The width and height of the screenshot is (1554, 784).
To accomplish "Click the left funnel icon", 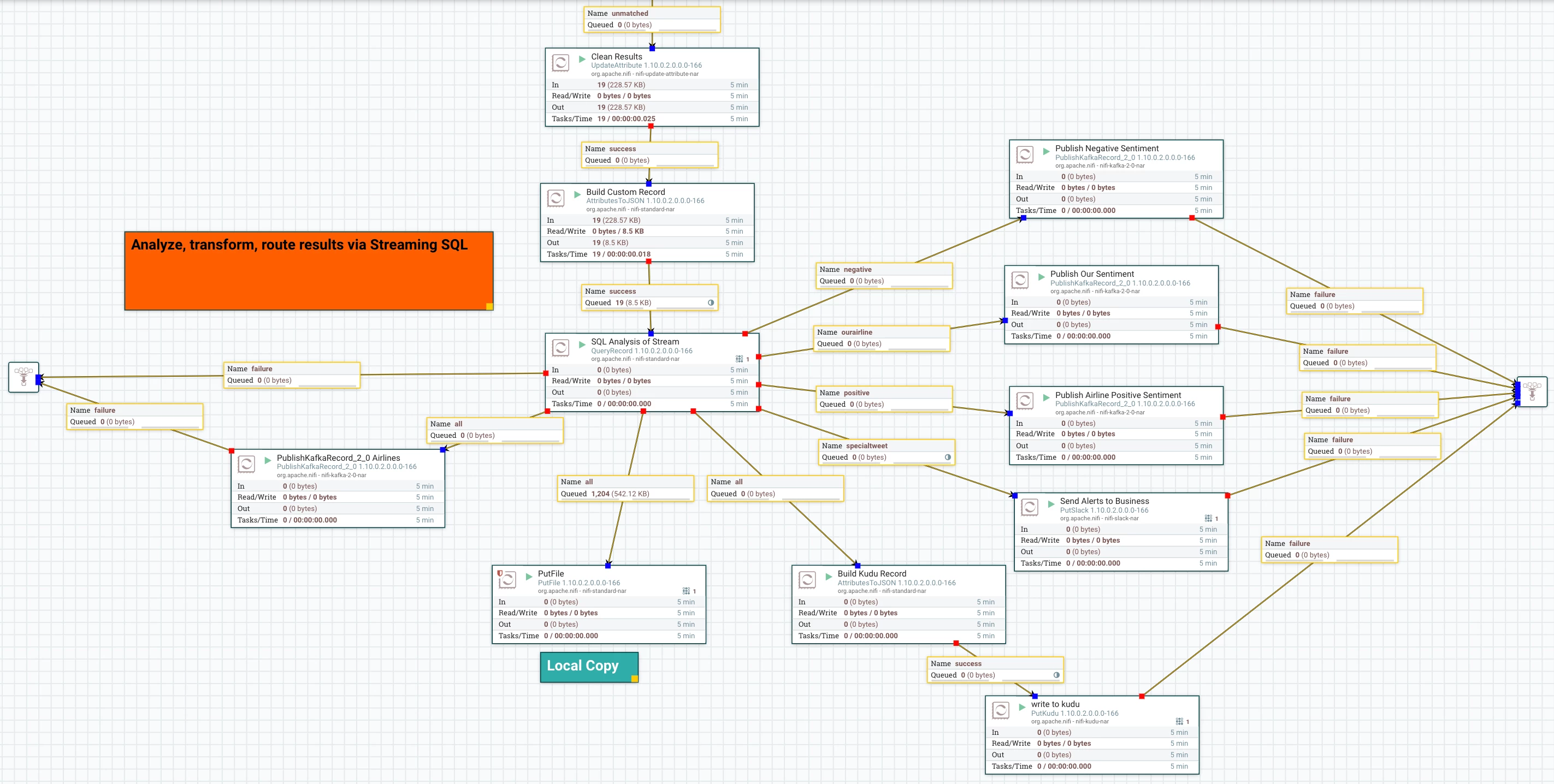I will [23, 377].
